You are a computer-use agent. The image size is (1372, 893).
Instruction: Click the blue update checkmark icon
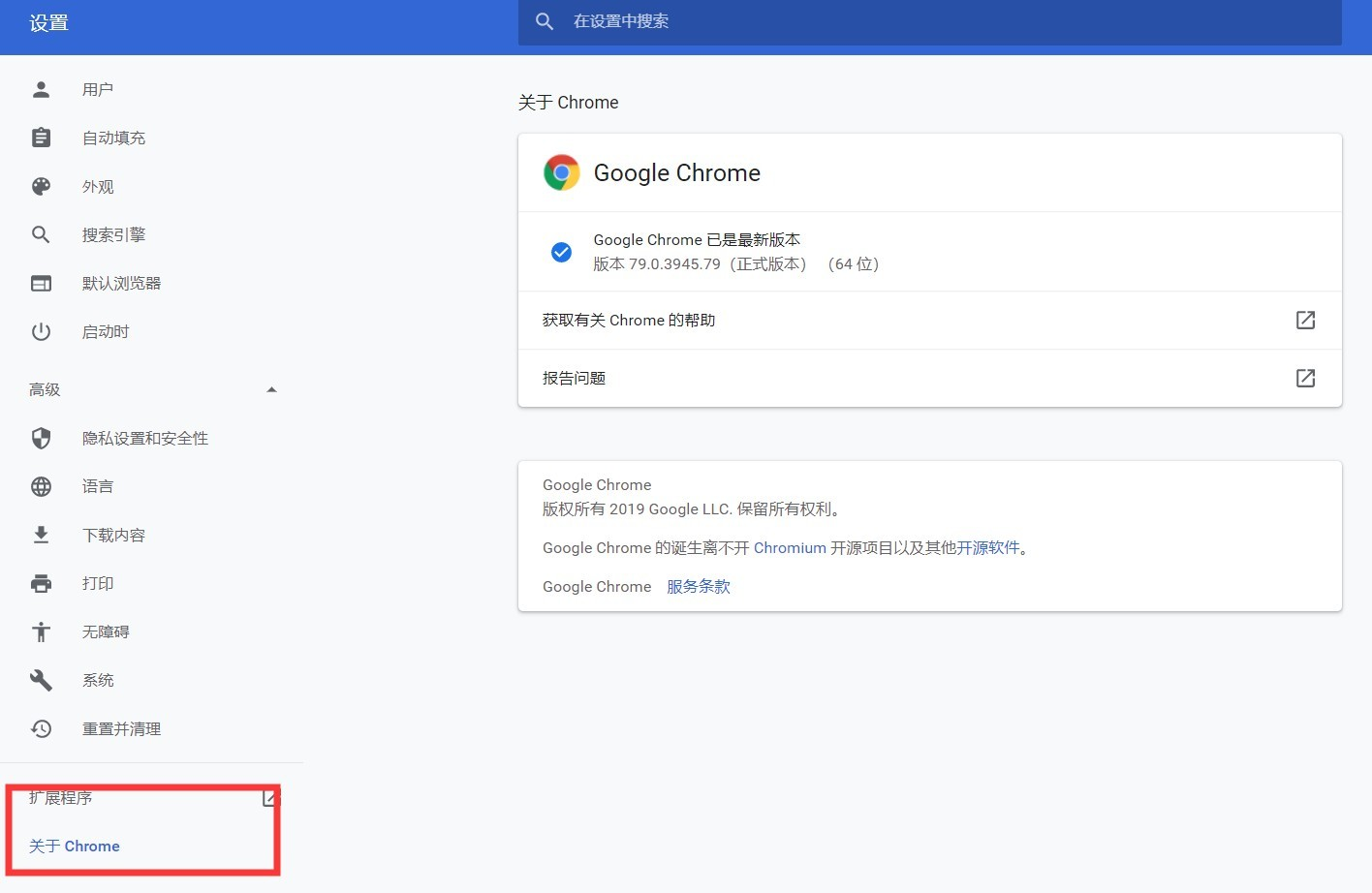(561, 252)
